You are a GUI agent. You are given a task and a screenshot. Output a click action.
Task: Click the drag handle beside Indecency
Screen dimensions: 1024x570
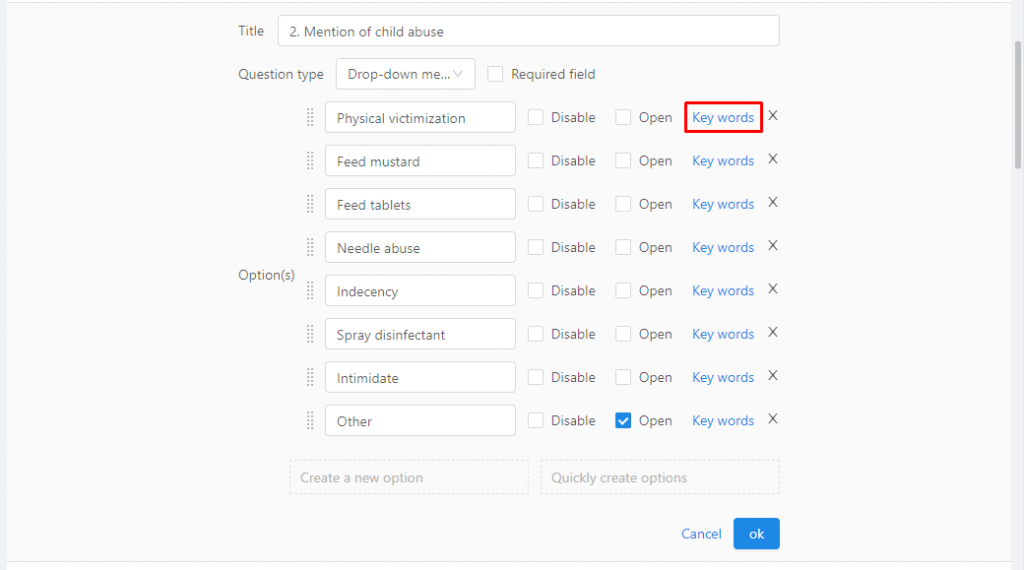point(310,291)
